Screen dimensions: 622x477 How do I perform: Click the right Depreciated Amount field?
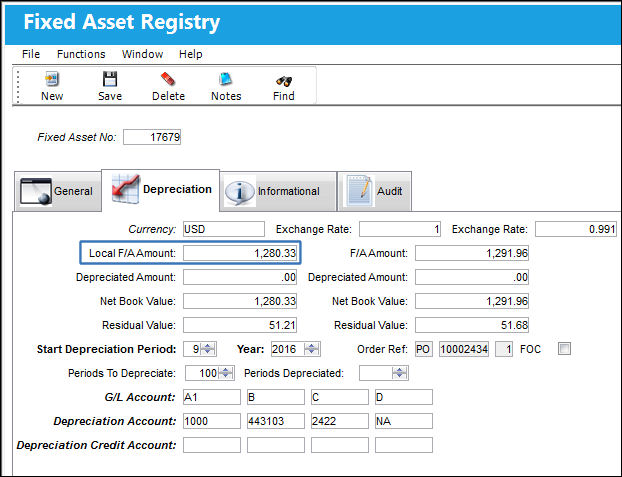point(472,277)
